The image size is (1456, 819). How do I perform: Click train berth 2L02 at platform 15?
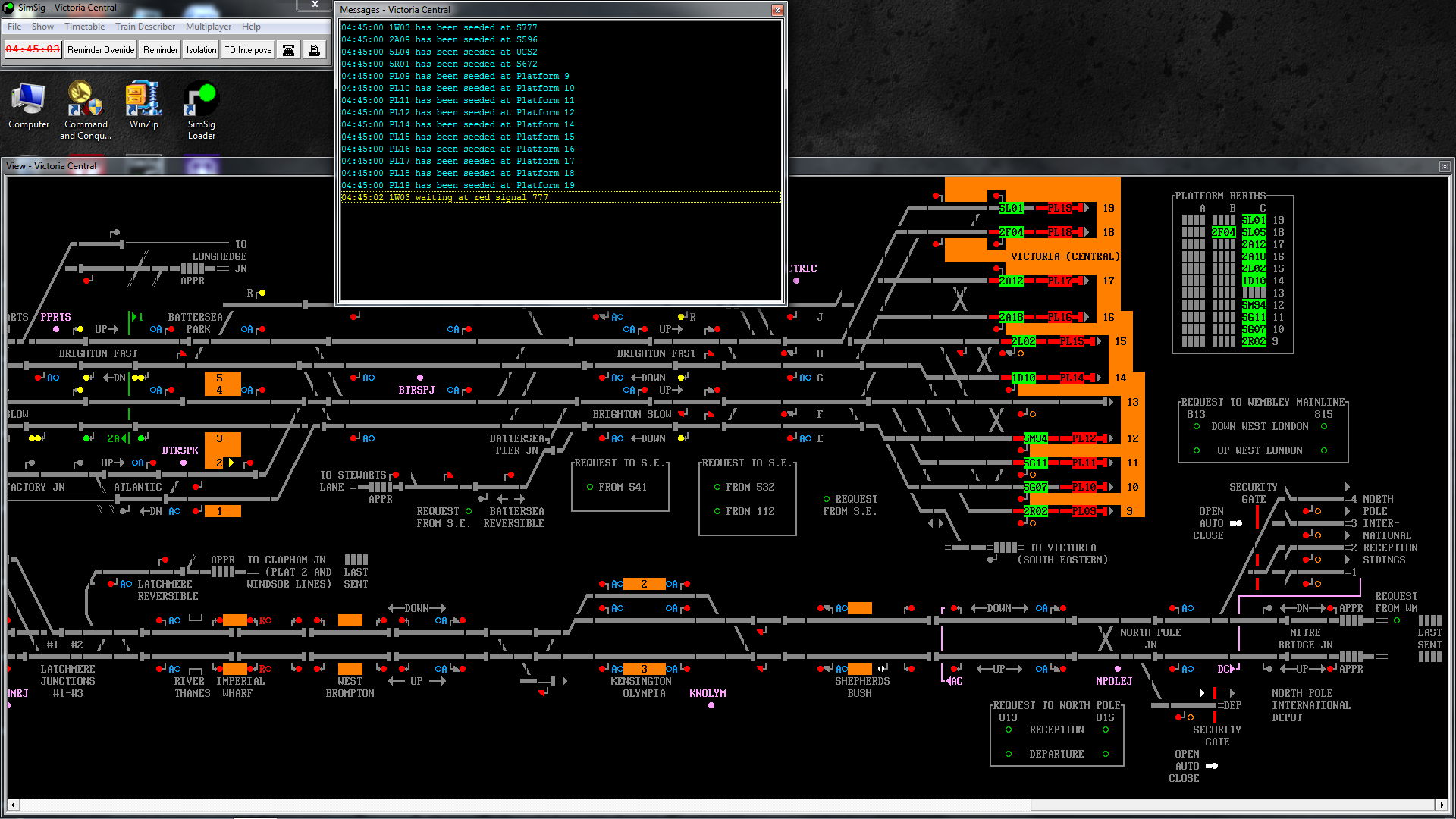click(x=1023, y=341)
